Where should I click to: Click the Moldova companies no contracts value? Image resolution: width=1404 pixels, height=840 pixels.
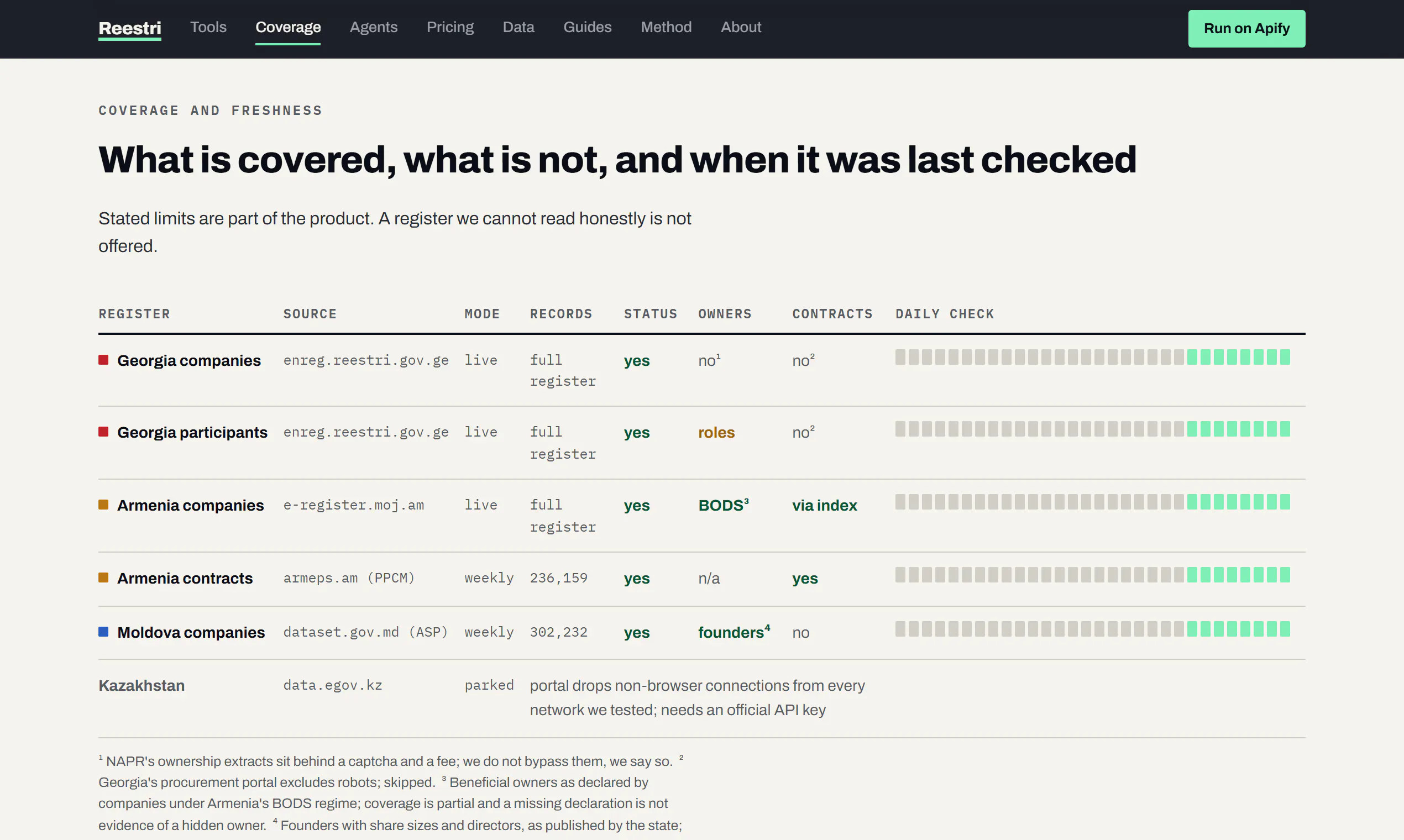(800, 632)
